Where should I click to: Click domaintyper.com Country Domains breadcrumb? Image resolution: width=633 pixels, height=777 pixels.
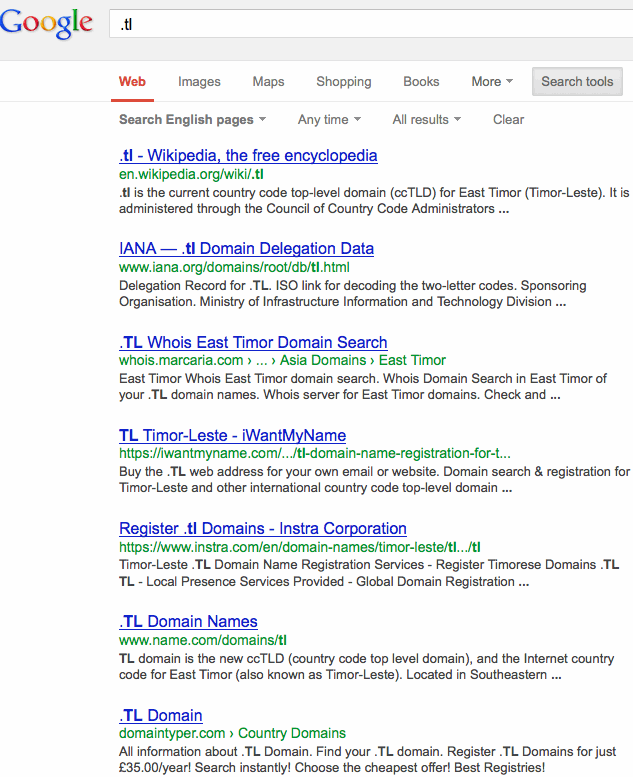(232, 733)
